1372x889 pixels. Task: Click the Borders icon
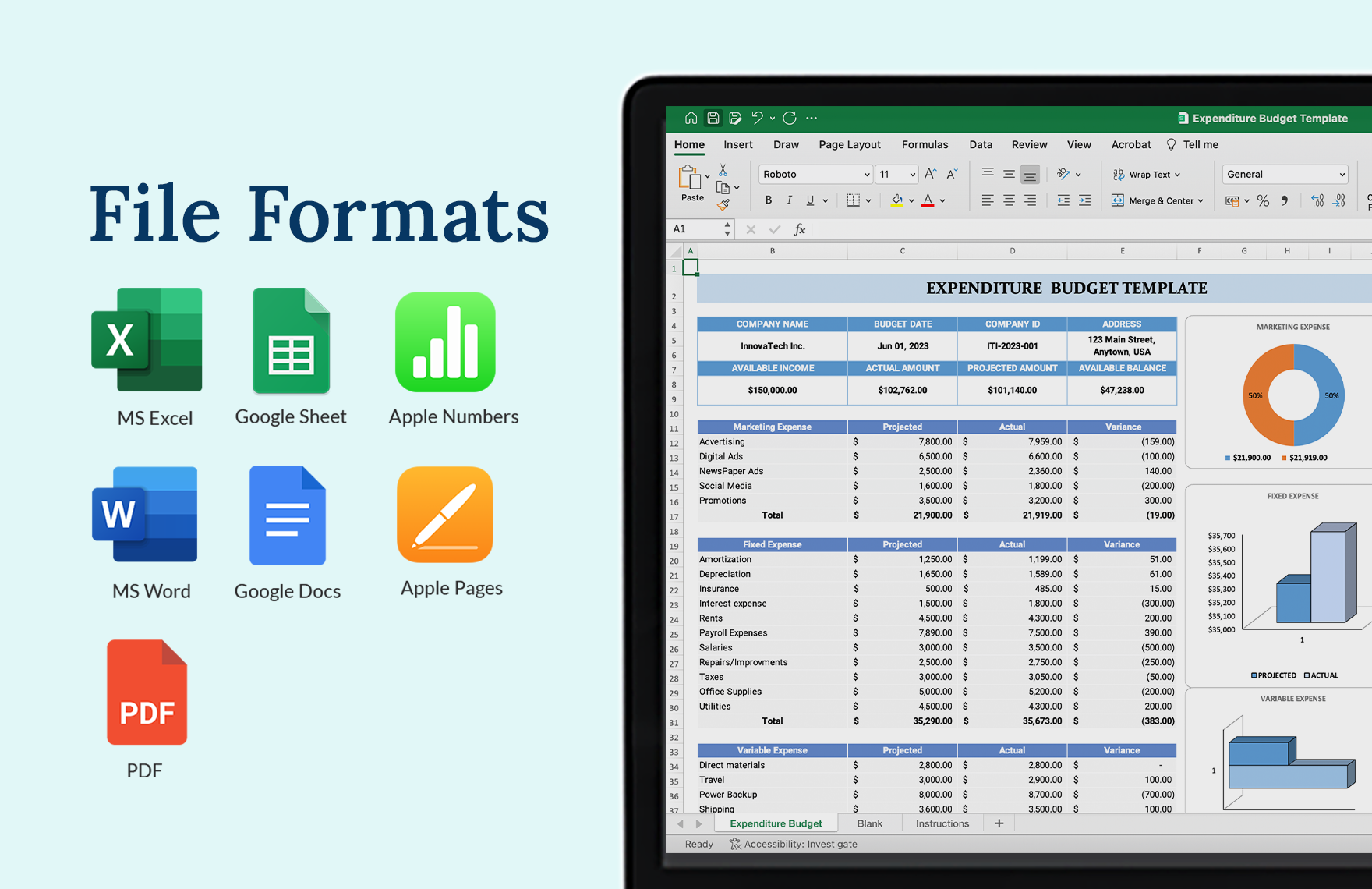click(x=854, y=200)
